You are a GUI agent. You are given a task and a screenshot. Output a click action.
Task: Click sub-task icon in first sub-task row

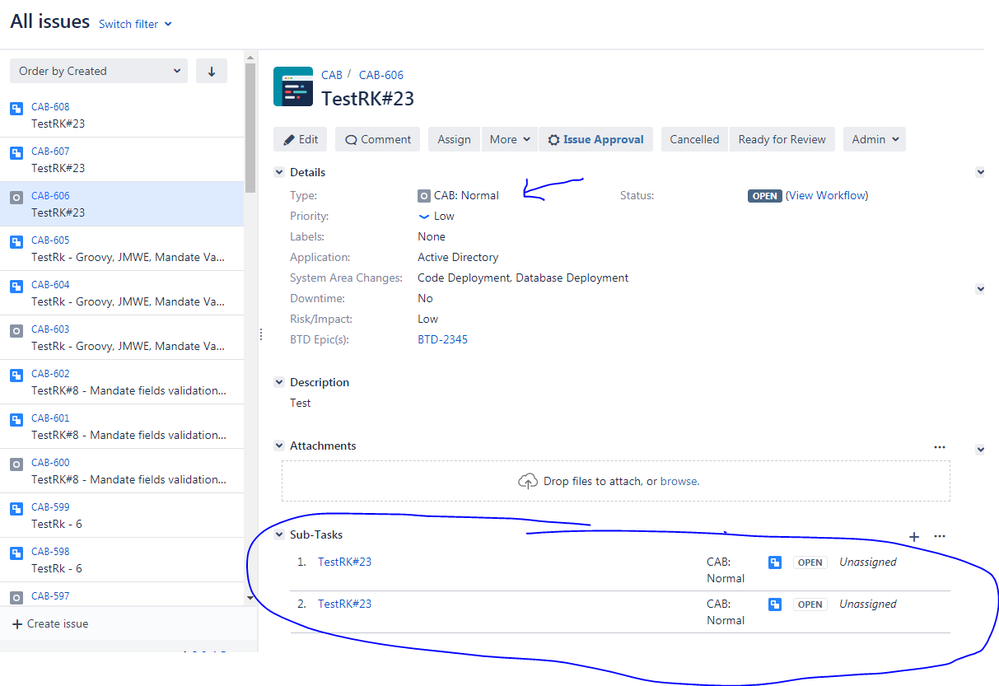pyautogui.click(x=775, y=562)
